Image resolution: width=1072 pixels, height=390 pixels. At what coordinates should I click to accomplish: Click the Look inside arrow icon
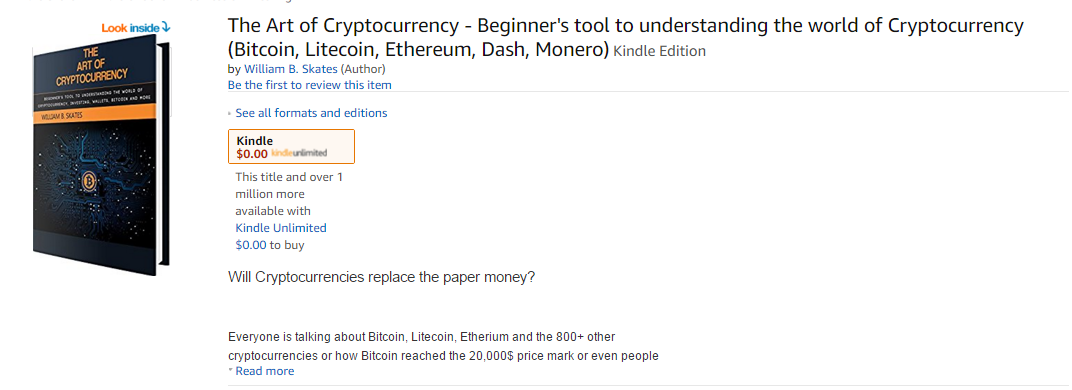[x=166, y=28]
